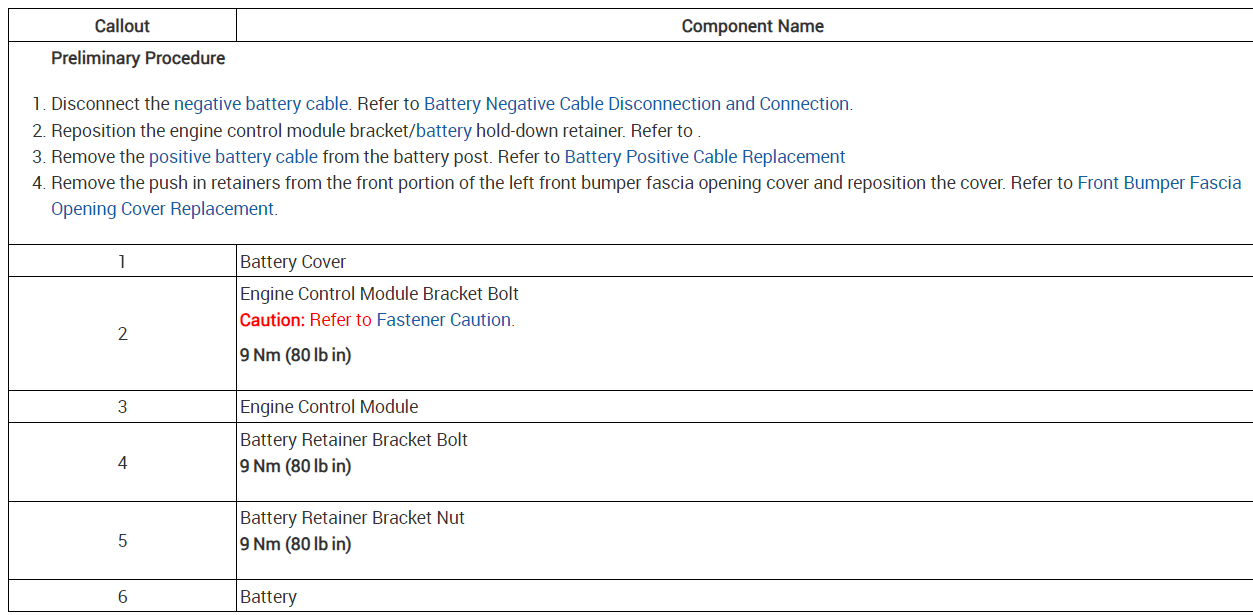Click torque value under Battery Retainer Bracket Nut
Image resolution: width=1253 pixels, height=615 pixels.
[x=295, y=545]
